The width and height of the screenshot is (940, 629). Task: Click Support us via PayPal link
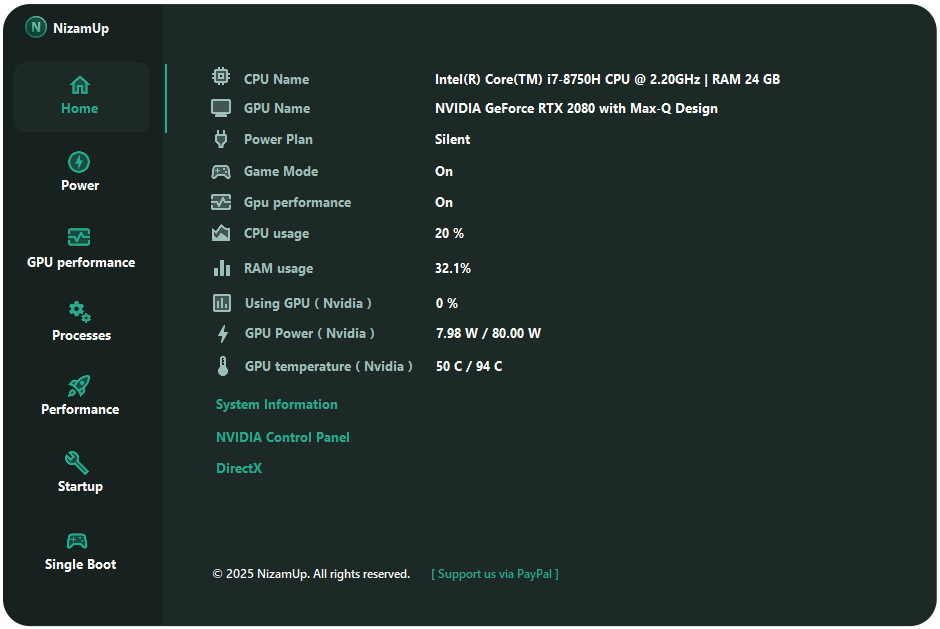(x=495, y=574)
